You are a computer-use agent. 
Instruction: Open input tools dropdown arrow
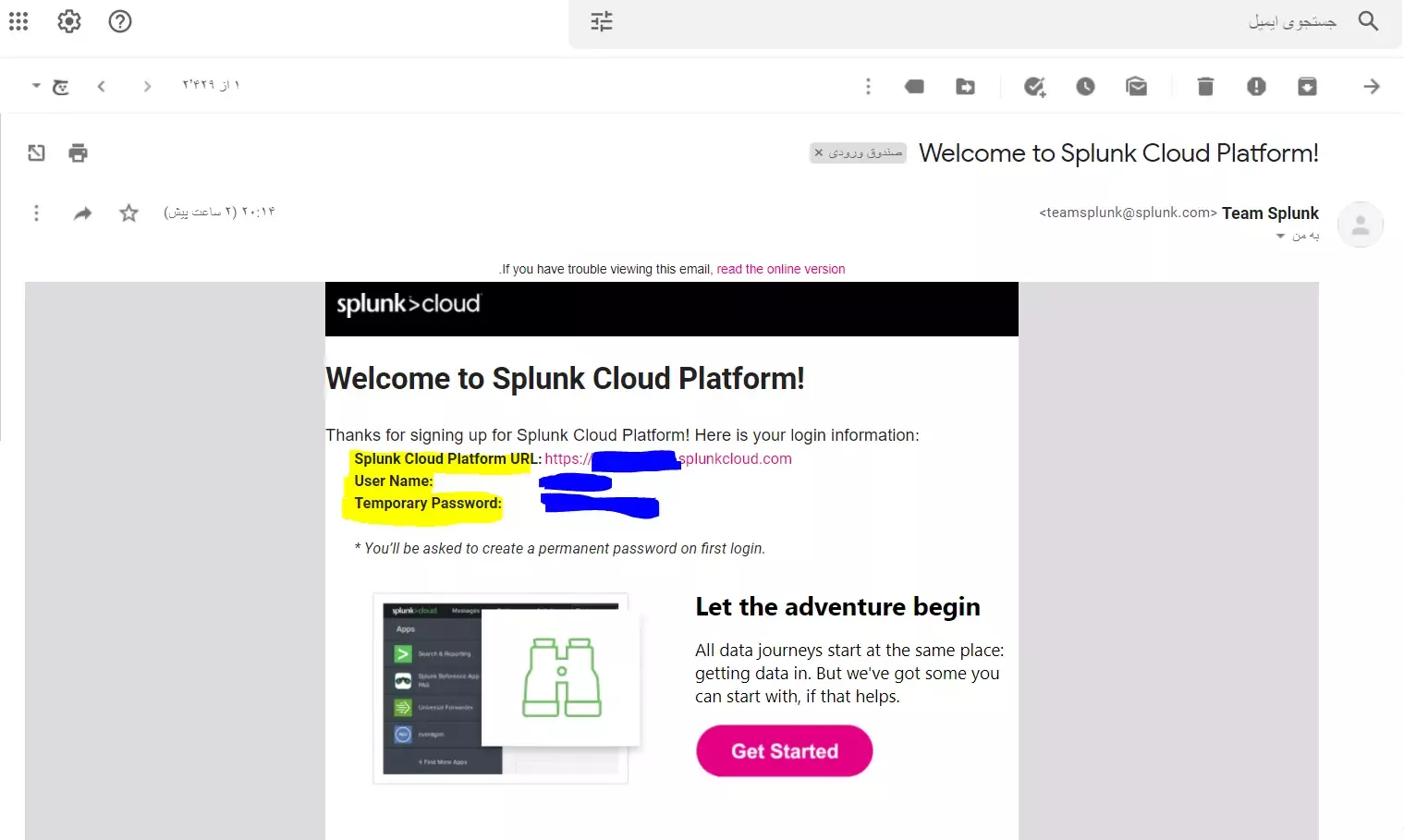pyautogui.click(x=36, y=85)
